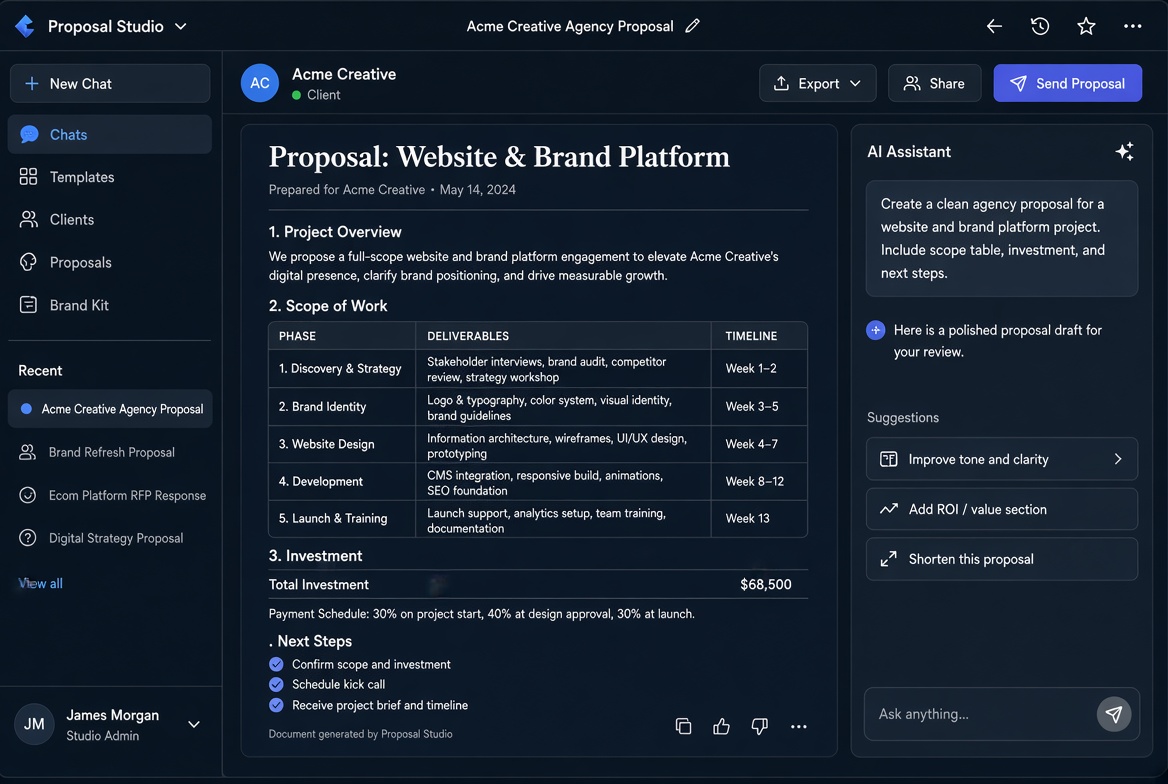Open the Clients section
This screenshot has height=784, width=1168.
point(110,219)
